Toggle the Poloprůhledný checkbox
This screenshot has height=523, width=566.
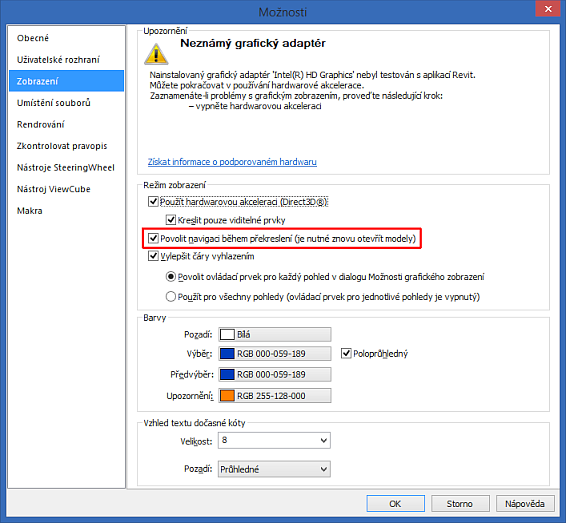pos(346,353)
